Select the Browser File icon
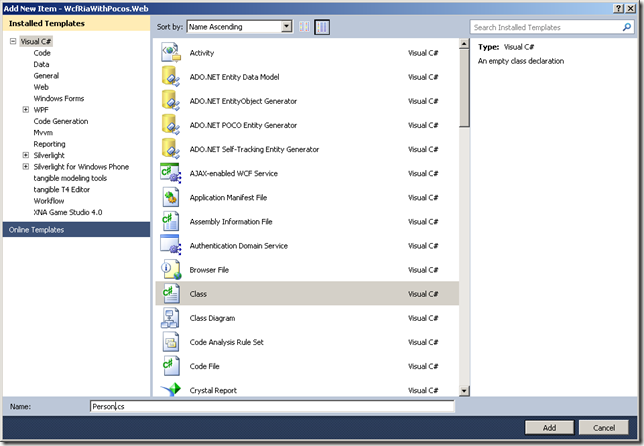 coord(171,270)
